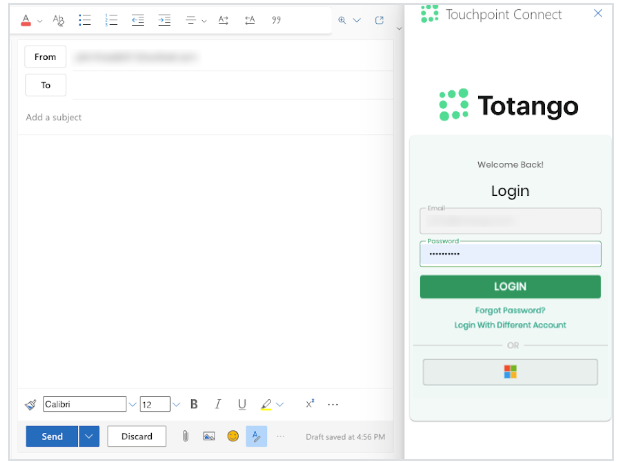Viewport: 617px width, 462px height.
Task: Click the Password field
Action: [510, 254]
